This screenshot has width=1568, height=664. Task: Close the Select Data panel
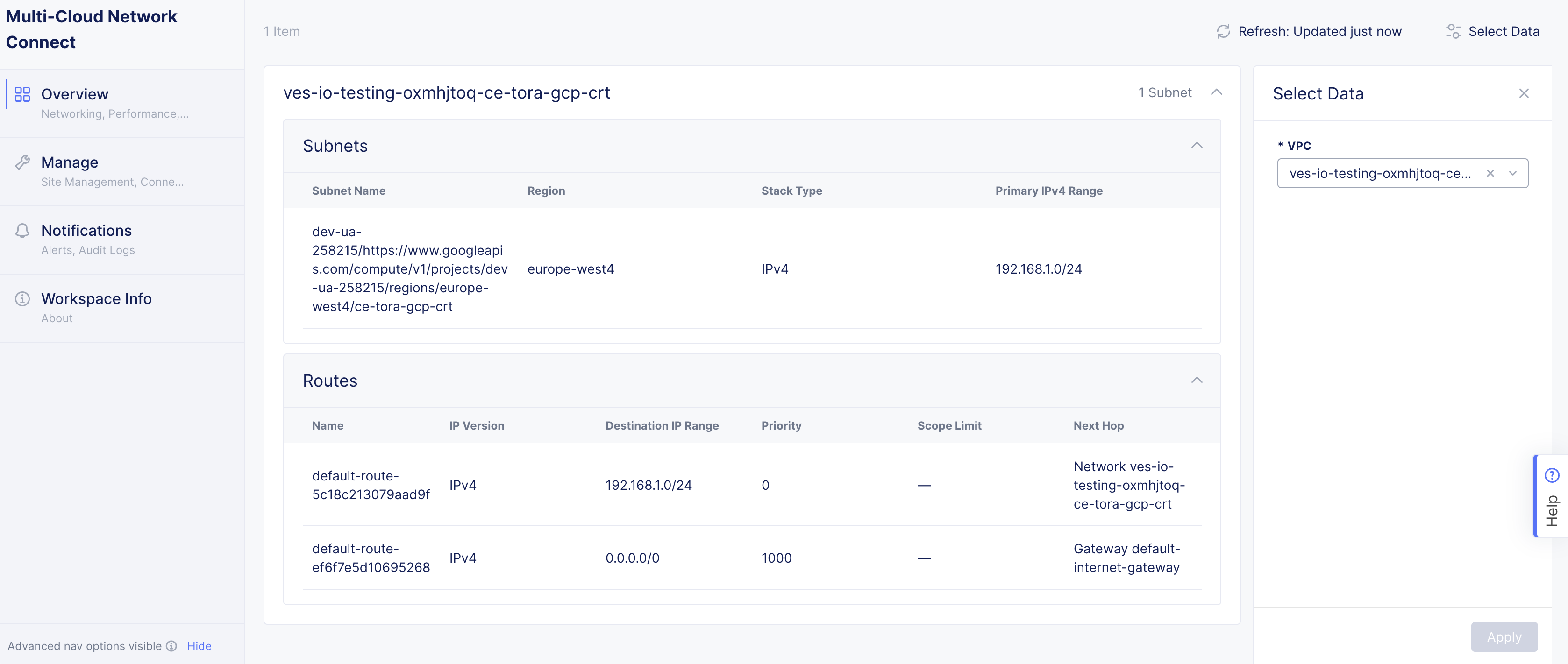tap(1524, 93)
